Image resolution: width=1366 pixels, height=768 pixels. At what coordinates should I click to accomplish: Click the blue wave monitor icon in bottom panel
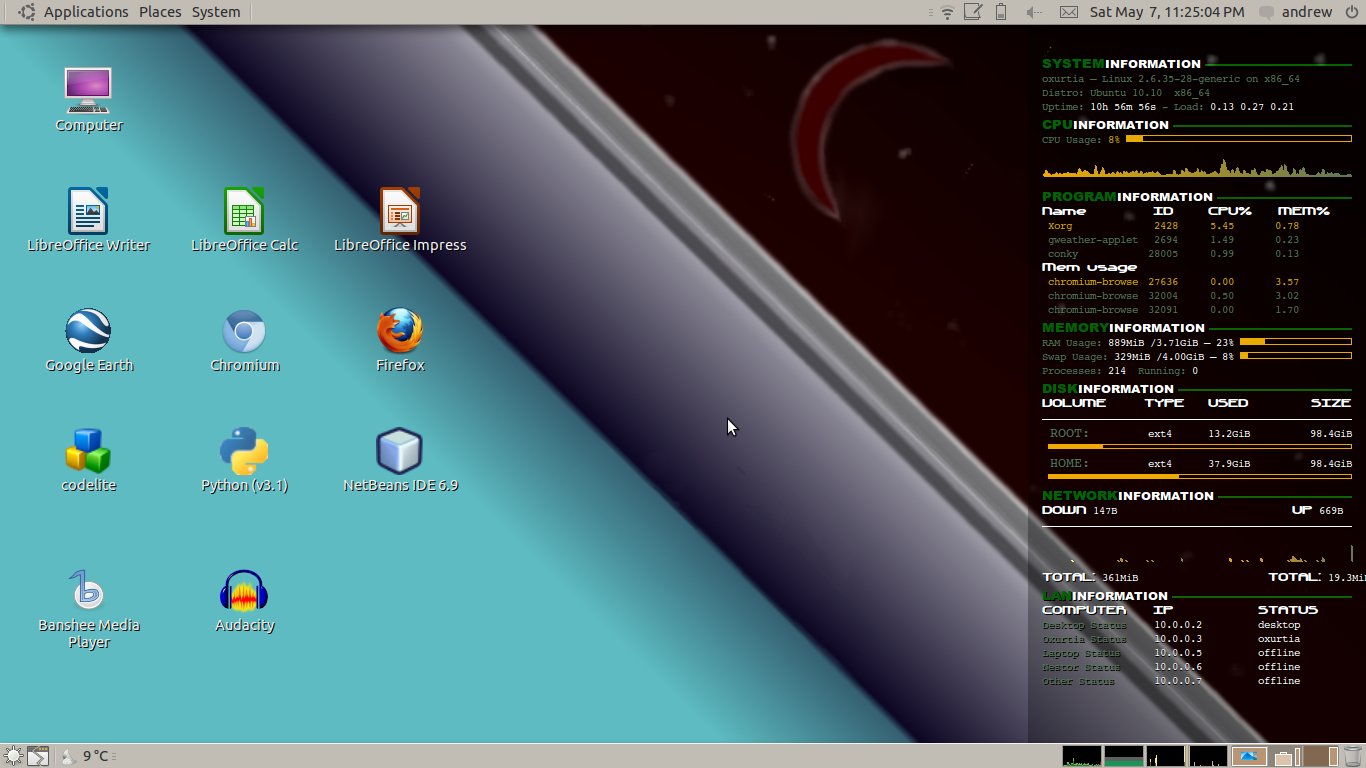coord(1250,756)
